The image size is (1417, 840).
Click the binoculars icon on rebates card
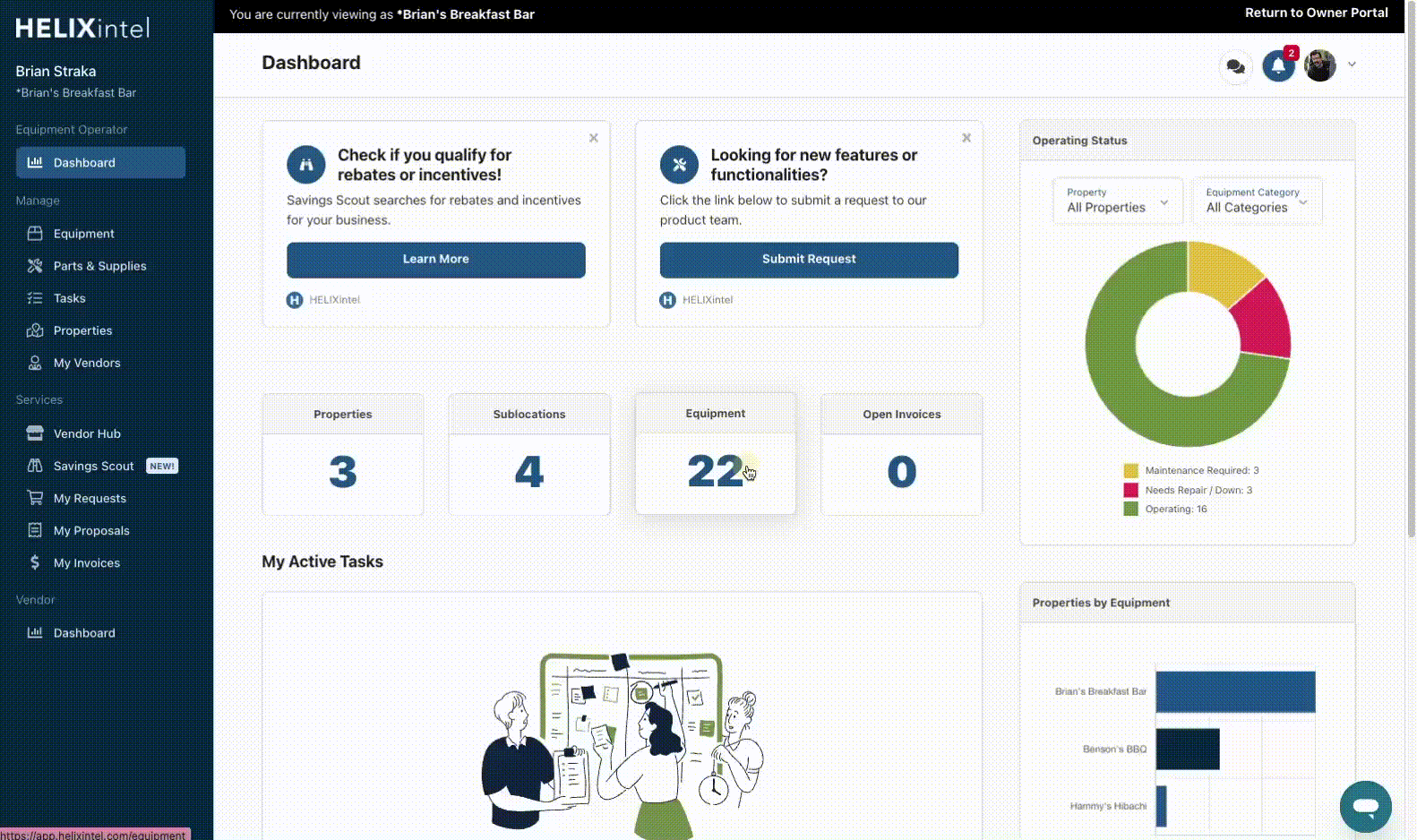(306, 165)
